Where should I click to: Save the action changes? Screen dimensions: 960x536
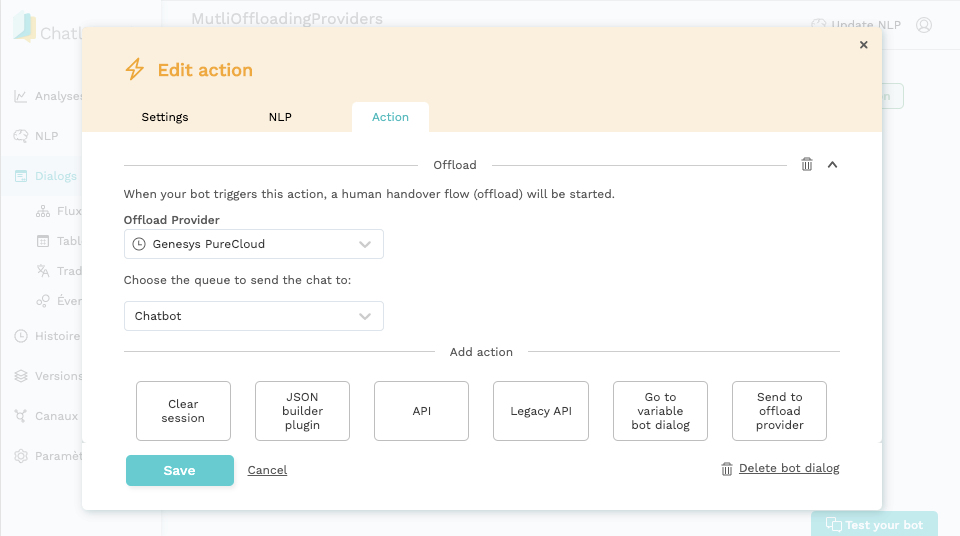[x=180, y=470]
